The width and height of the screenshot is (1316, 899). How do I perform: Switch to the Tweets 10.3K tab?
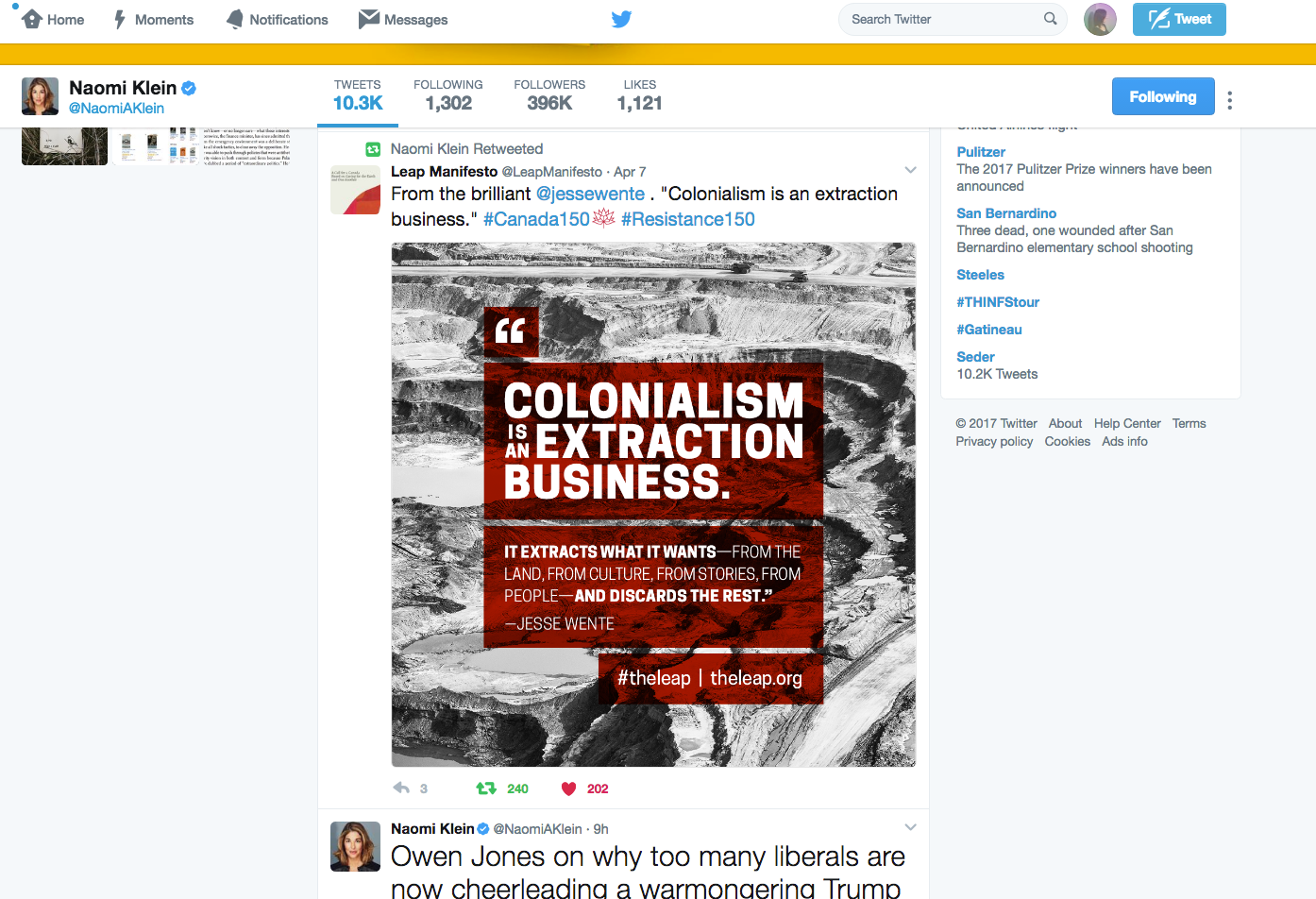click(358, 95)
